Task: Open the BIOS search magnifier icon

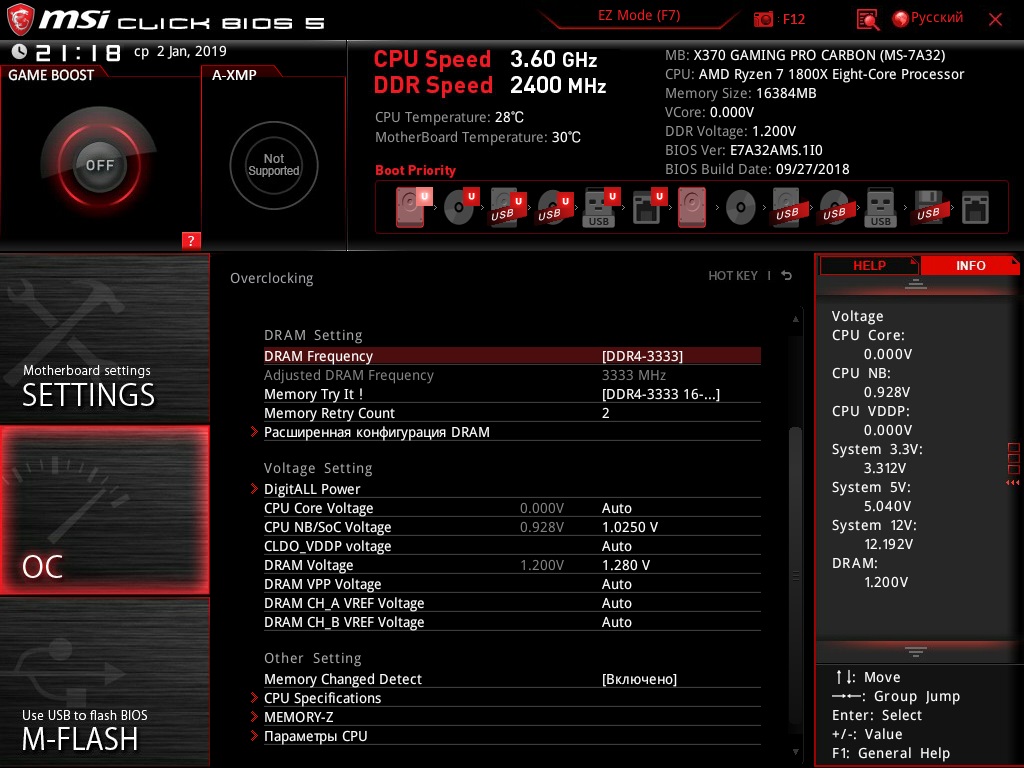Action: click(x=867, y=20)
